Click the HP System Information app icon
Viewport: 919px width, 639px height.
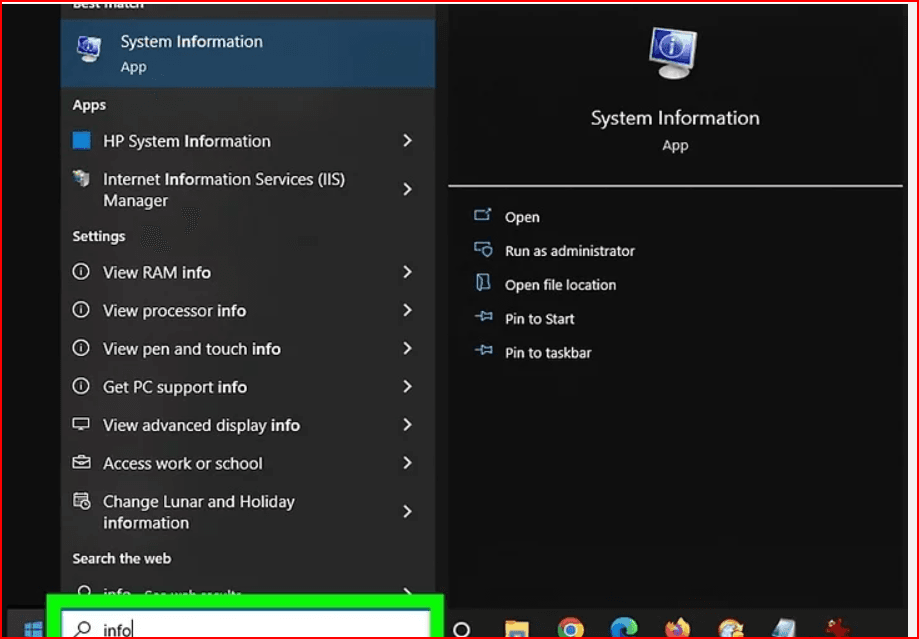[82, 141]
